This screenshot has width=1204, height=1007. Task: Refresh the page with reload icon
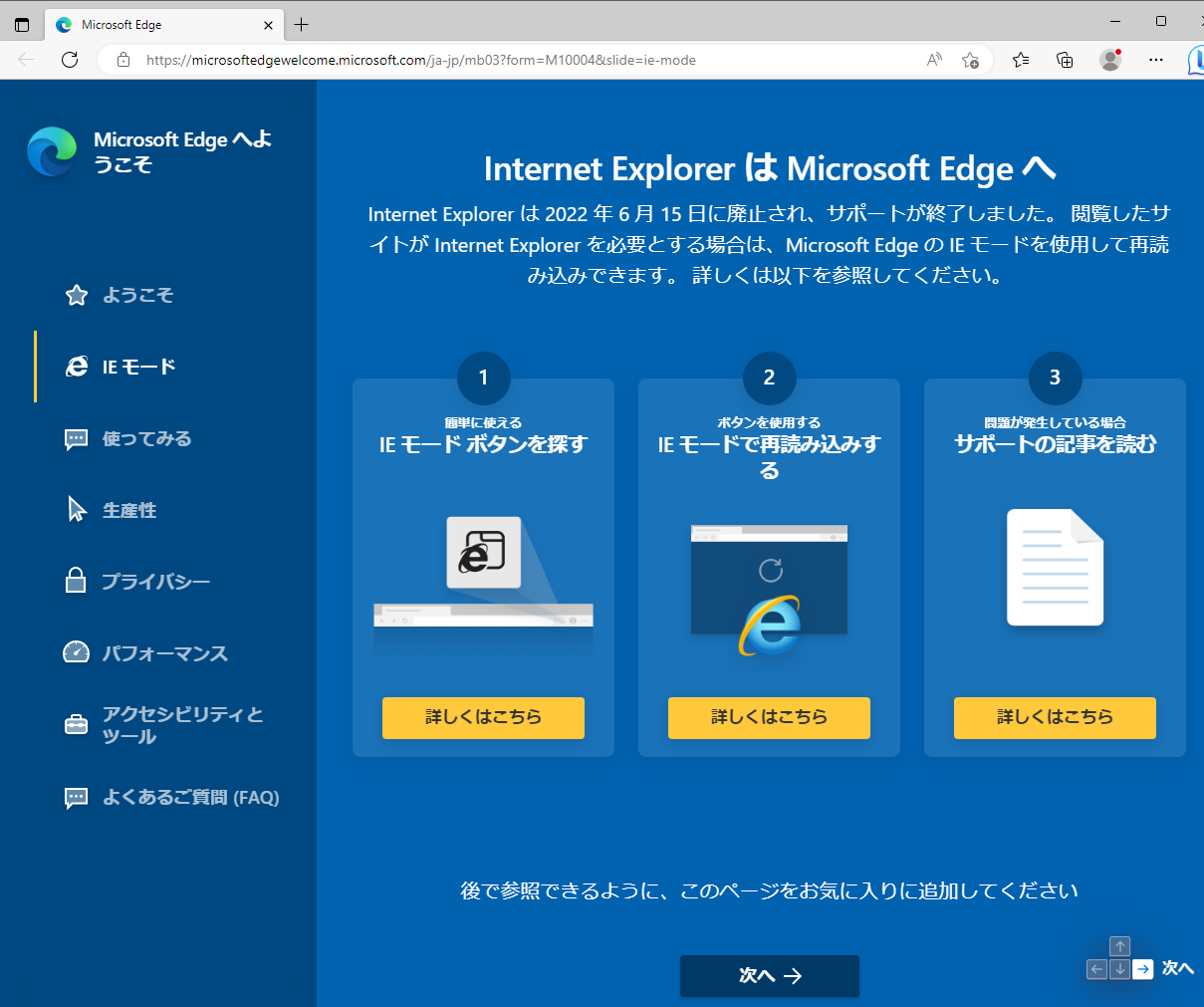point(70,60)
